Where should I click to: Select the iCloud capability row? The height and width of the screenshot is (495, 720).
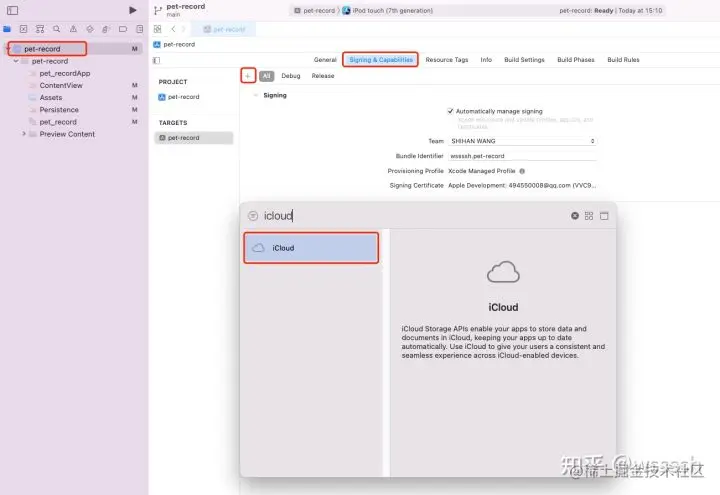[311, 248]
